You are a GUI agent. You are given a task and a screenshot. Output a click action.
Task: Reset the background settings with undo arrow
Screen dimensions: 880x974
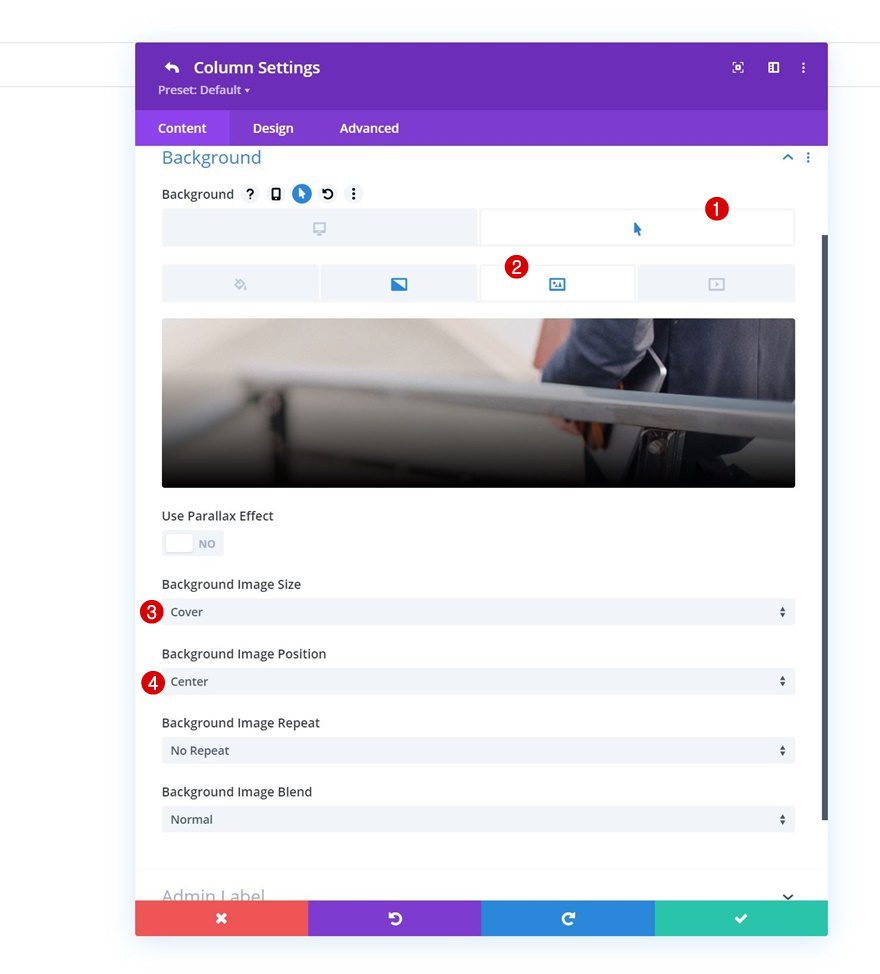[328, 194]
